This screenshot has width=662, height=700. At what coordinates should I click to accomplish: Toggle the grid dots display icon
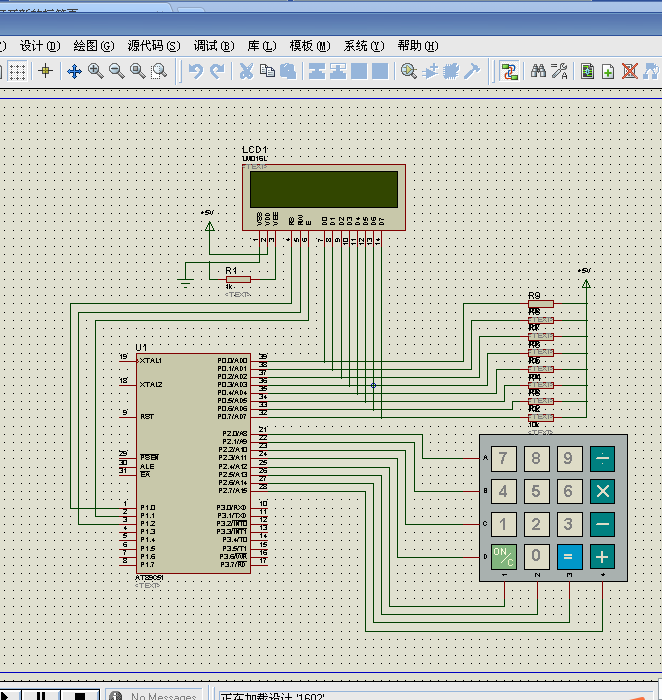click(x=17, y=71)
